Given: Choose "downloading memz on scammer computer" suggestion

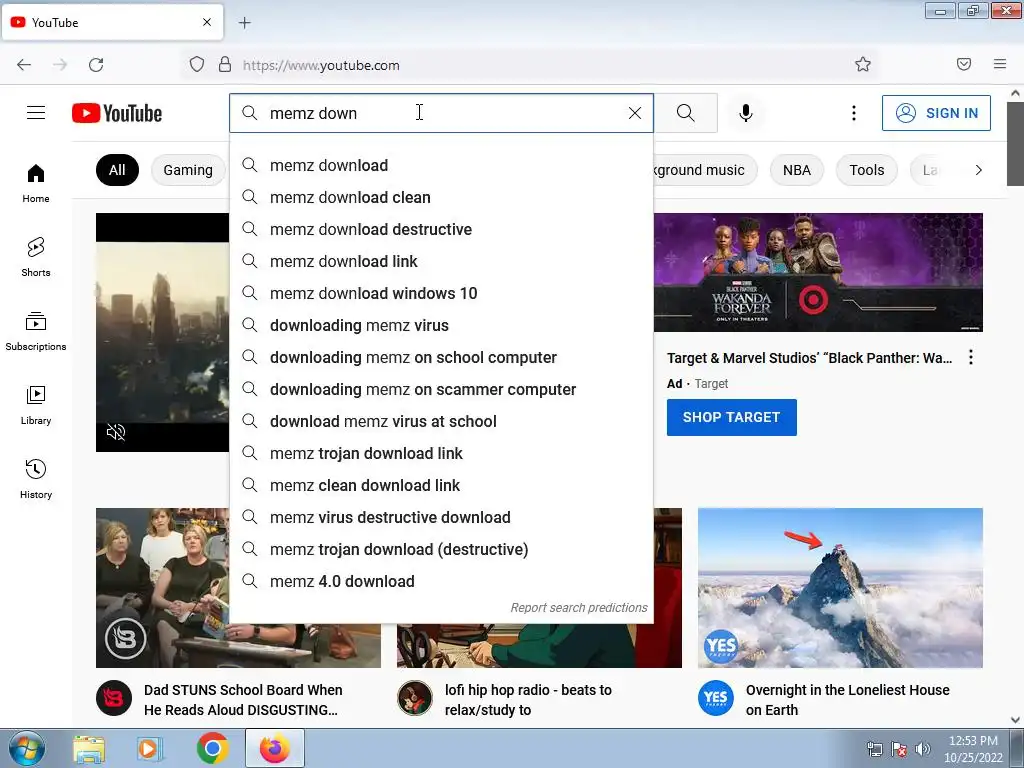Looking at the screenshot, I should (441, 389).
